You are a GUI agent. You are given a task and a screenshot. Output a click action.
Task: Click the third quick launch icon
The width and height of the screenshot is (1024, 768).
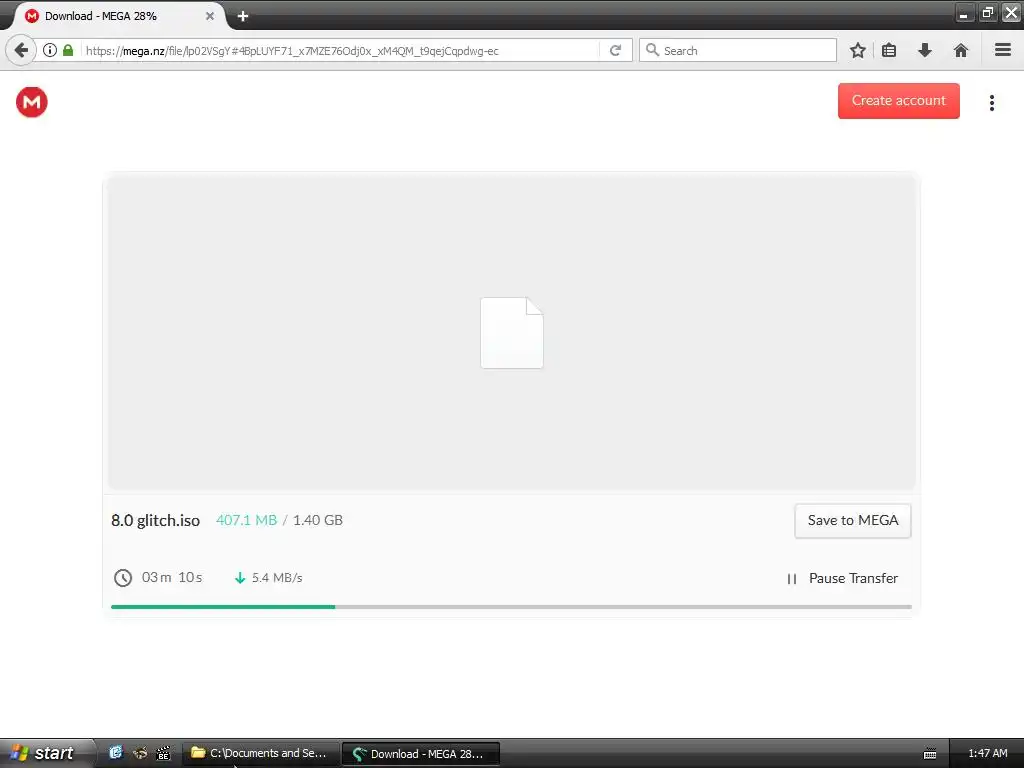(x=163, y=753)
